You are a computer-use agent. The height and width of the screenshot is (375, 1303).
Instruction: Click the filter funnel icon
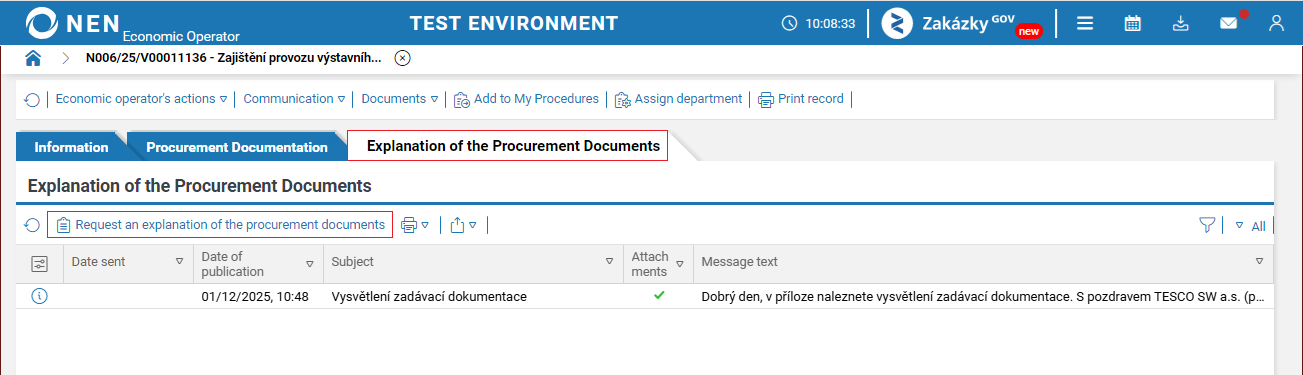pyautogui.click(x=1207, y=226)
